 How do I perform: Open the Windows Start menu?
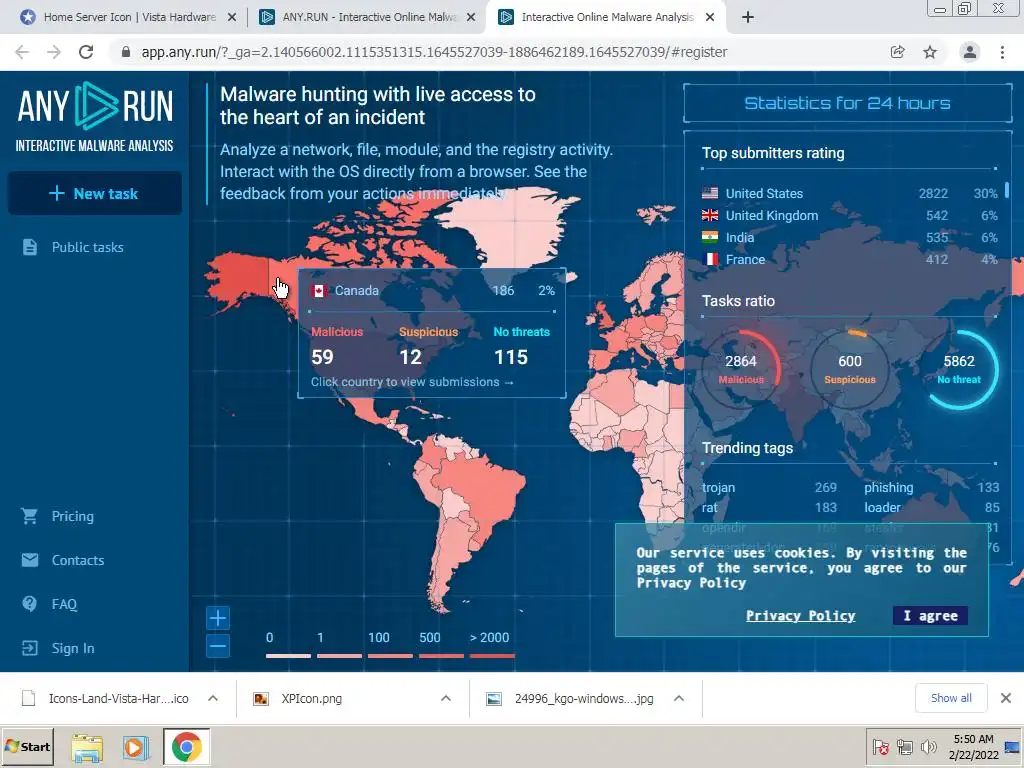(x=27, y=747)
